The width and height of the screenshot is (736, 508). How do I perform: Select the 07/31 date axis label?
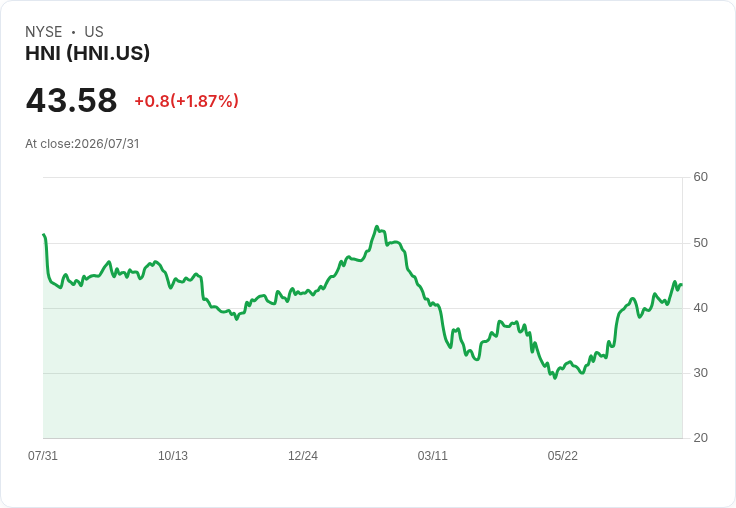tap(43, 455)
